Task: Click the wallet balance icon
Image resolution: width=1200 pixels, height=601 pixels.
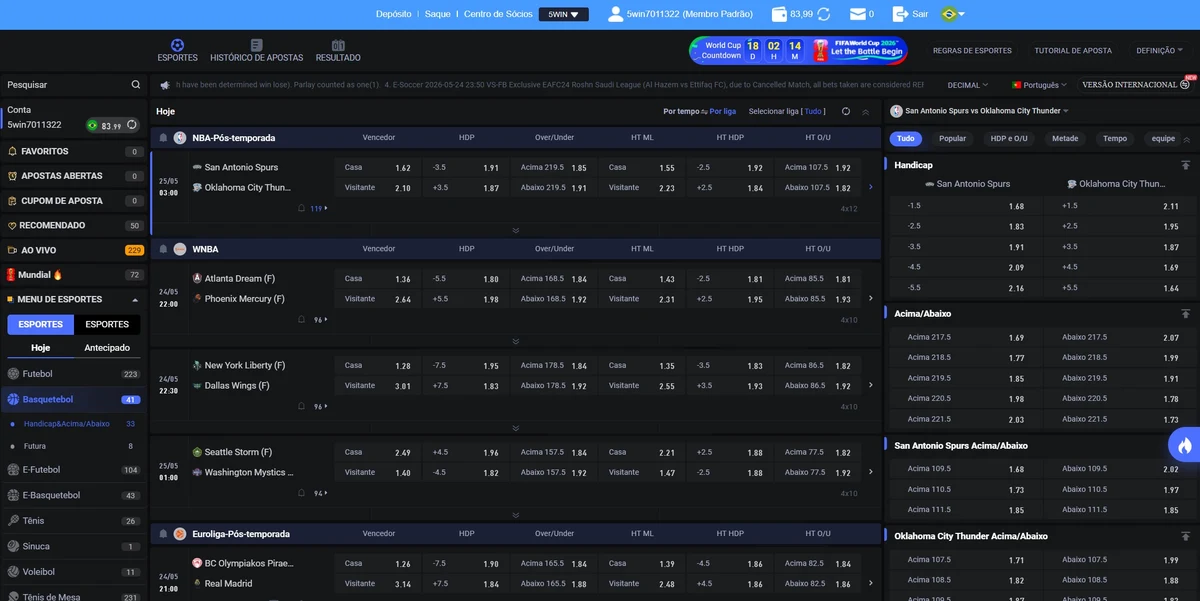Action: [780, 14]
